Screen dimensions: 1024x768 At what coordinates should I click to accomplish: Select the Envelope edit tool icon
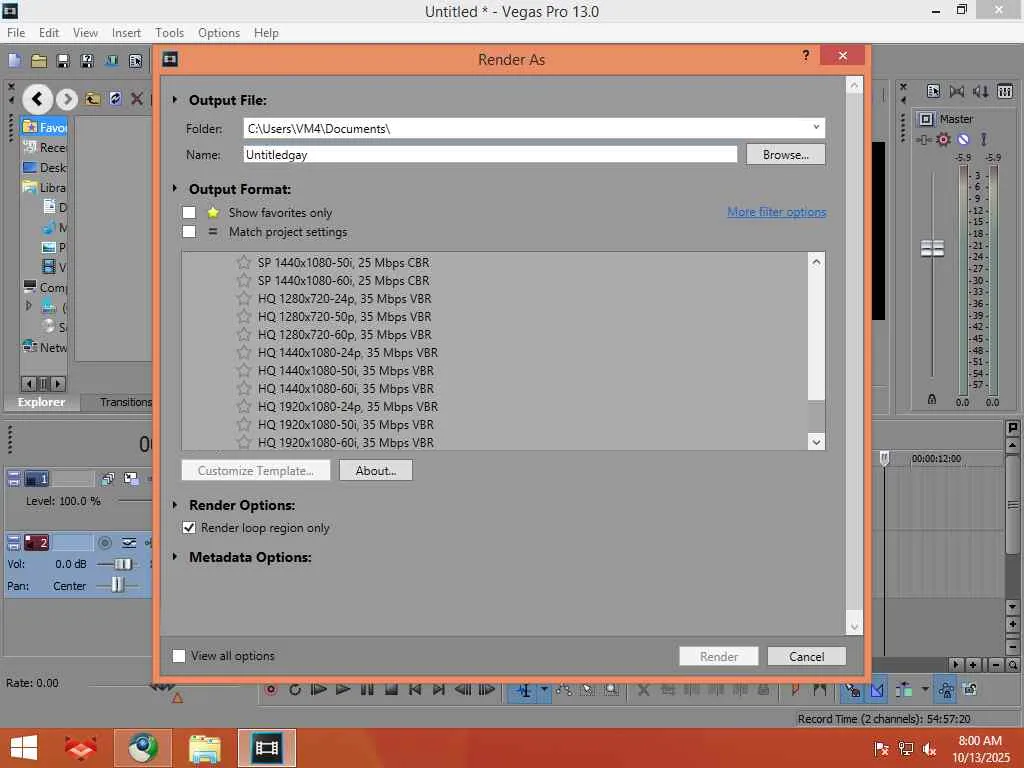click(564, 690)
